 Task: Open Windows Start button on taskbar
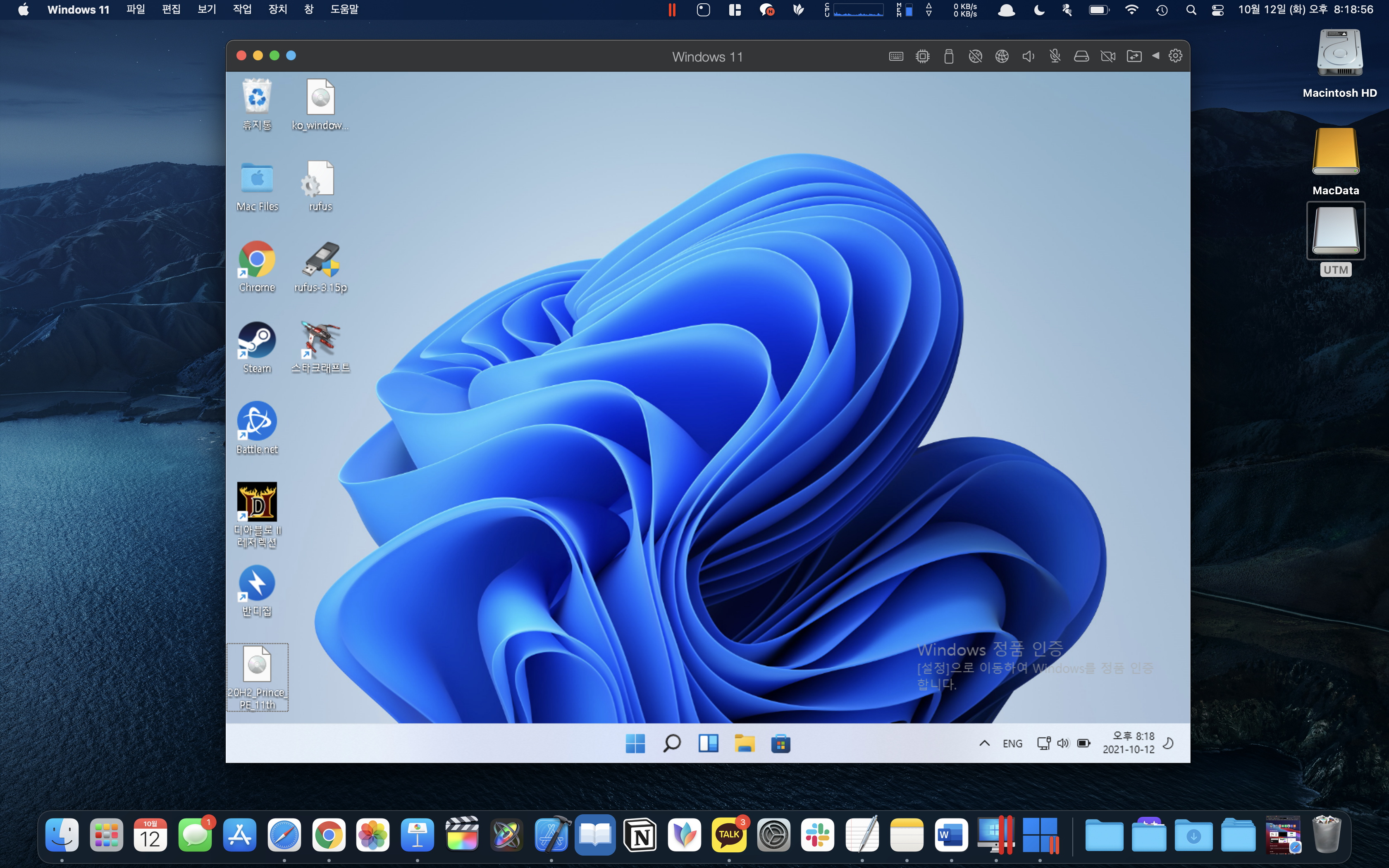coord(635,744)
